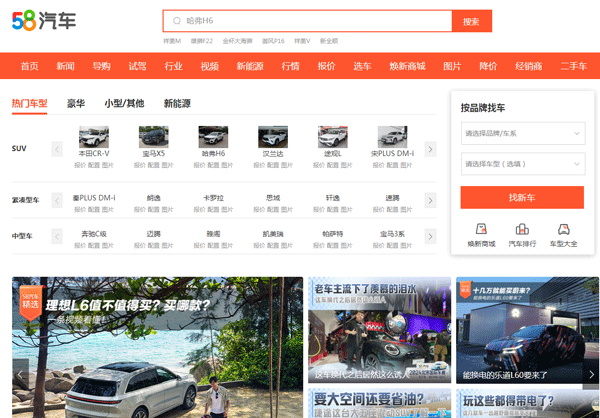Open the 凯美瑞 link
Viewport: 600px width, 418px height.
pyautogui.click(x=273, y=234)
